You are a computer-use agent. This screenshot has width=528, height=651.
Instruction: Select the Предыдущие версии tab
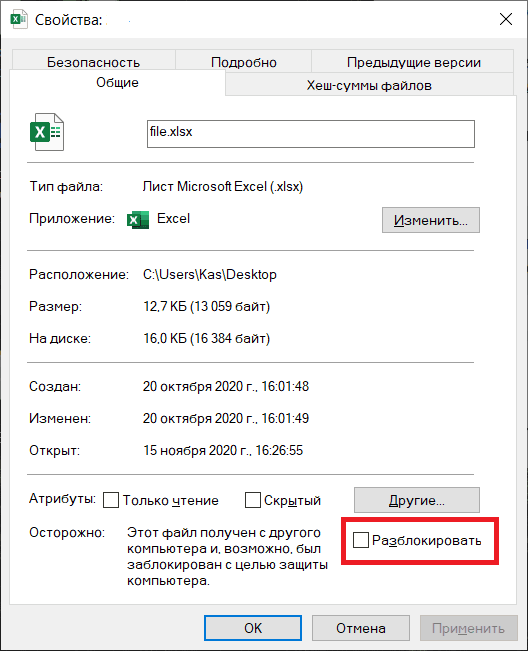(413, 61)
